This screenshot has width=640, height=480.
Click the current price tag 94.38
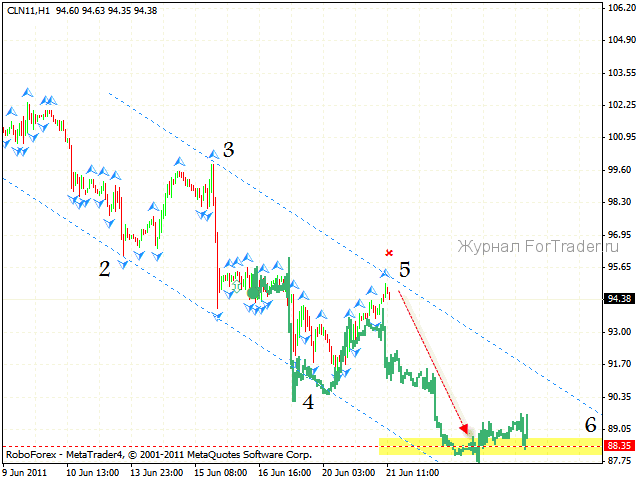tap(619, 299)
